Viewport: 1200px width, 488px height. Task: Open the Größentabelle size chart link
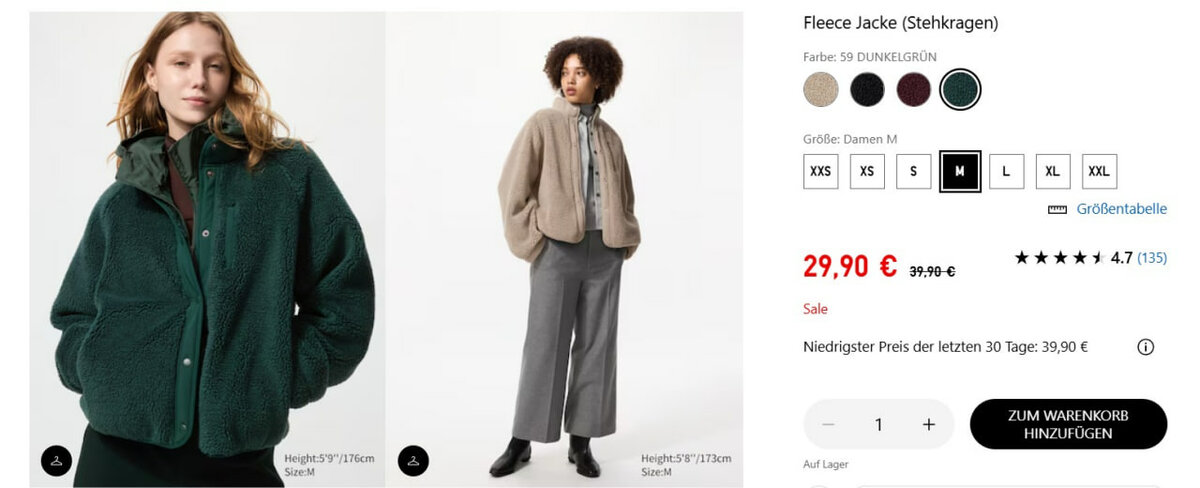click(1121, 210)
